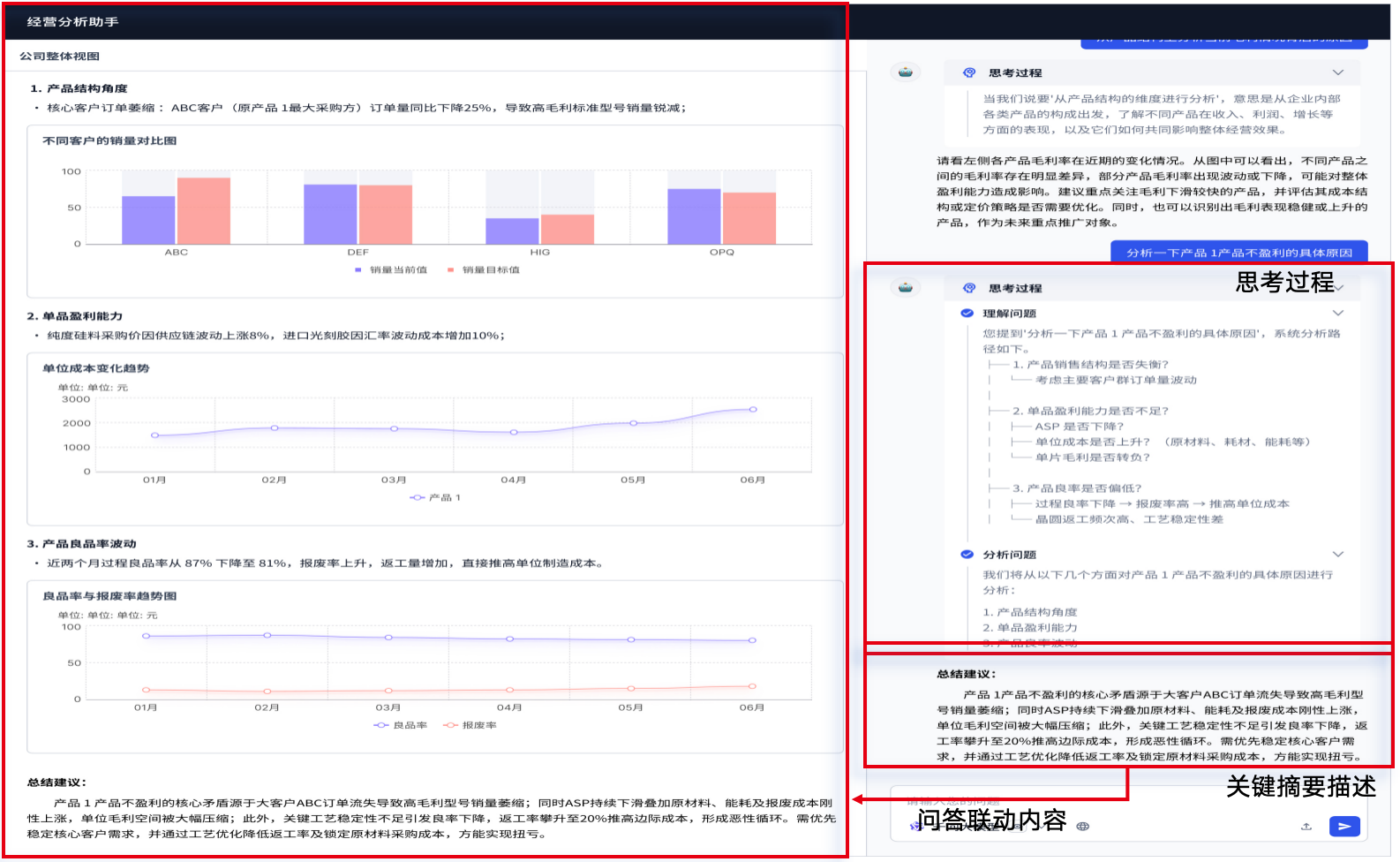Click the 06月 point on the 报废率 line
1400x862 pixels.
pyautogui.click(x=752, y=685)
